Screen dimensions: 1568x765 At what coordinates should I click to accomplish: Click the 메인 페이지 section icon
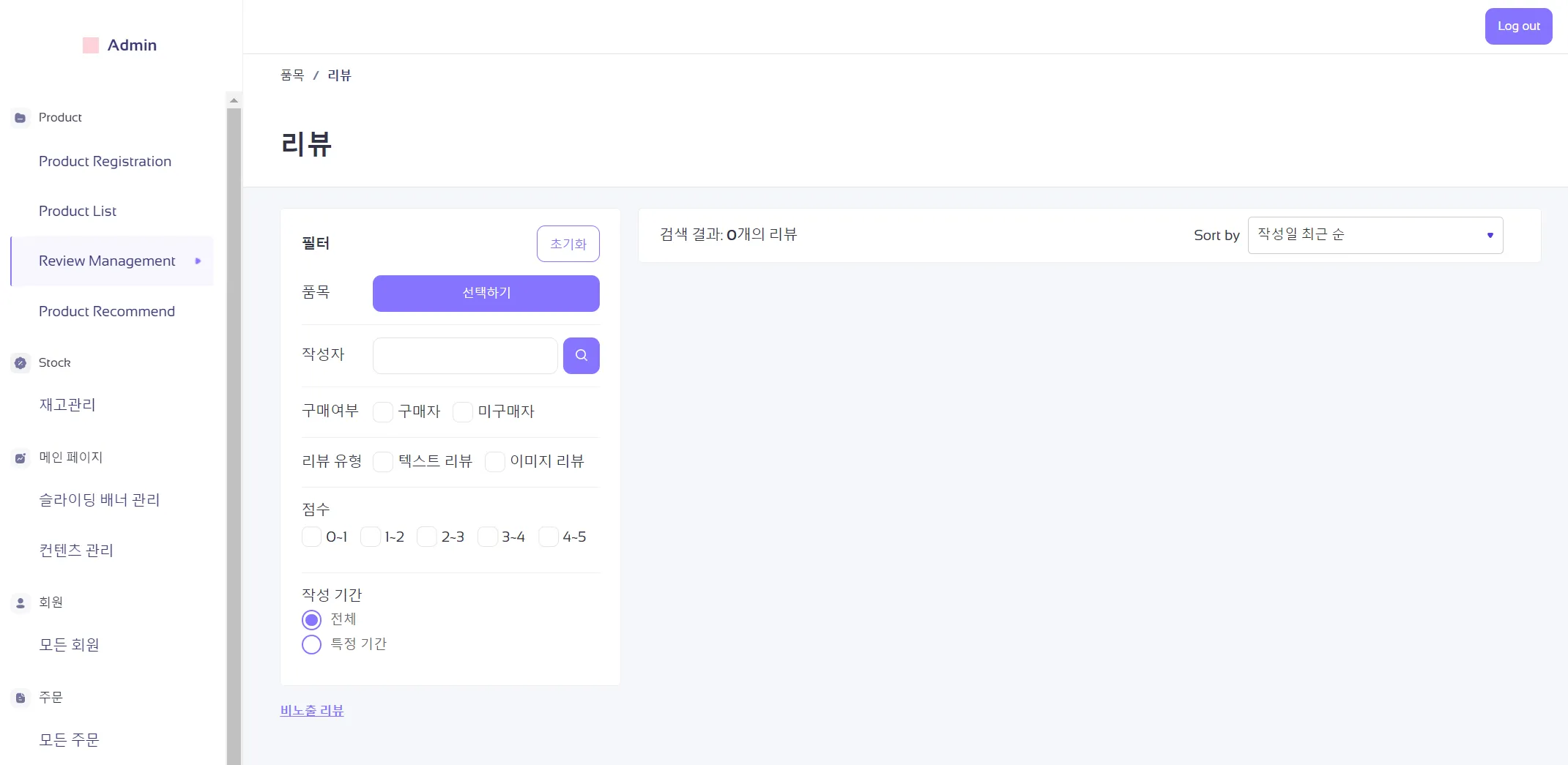(21, 458)
